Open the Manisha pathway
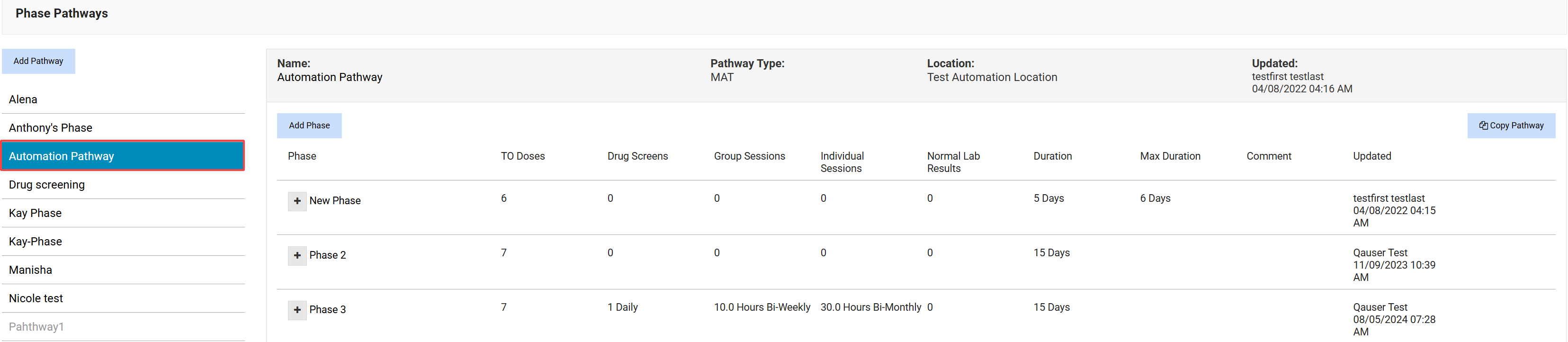This screenshot has width=1568, height=342. [x=30, y=270]
